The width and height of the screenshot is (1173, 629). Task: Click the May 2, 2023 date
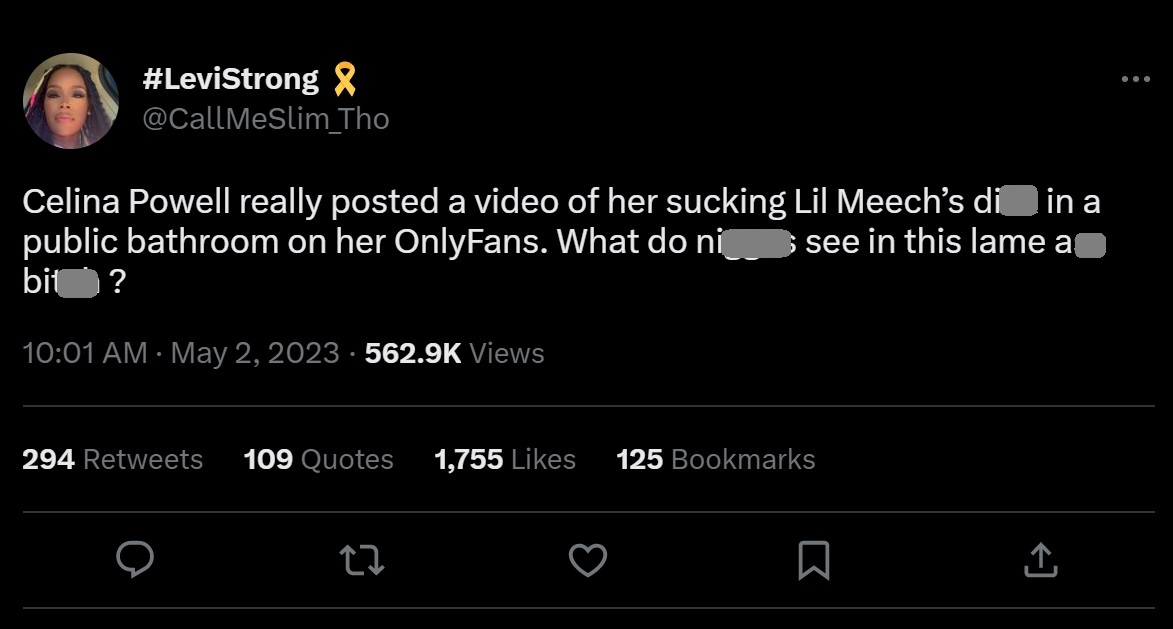(x=255, y=353)
